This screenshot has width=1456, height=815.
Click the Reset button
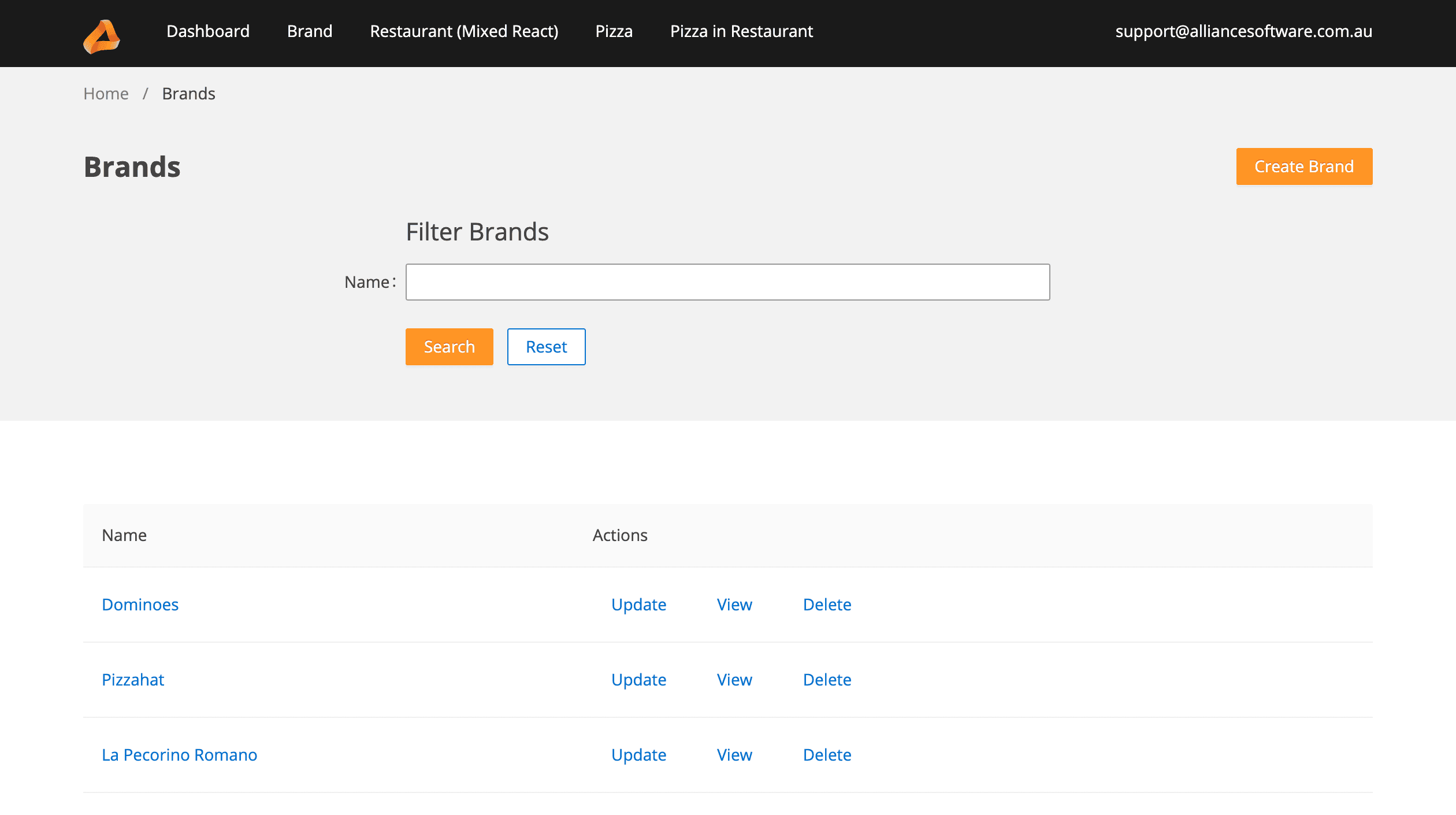coord(546,347)
